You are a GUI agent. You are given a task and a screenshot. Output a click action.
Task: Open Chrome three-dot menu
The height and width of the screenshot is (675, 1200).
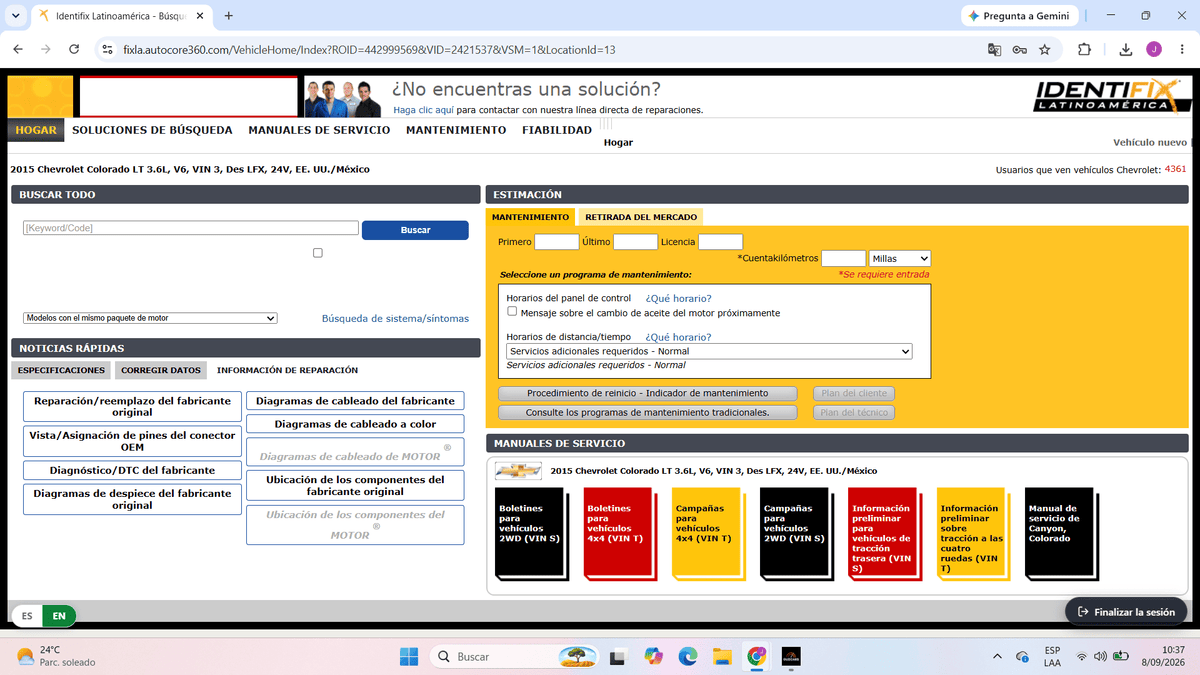coord(1181,49)
